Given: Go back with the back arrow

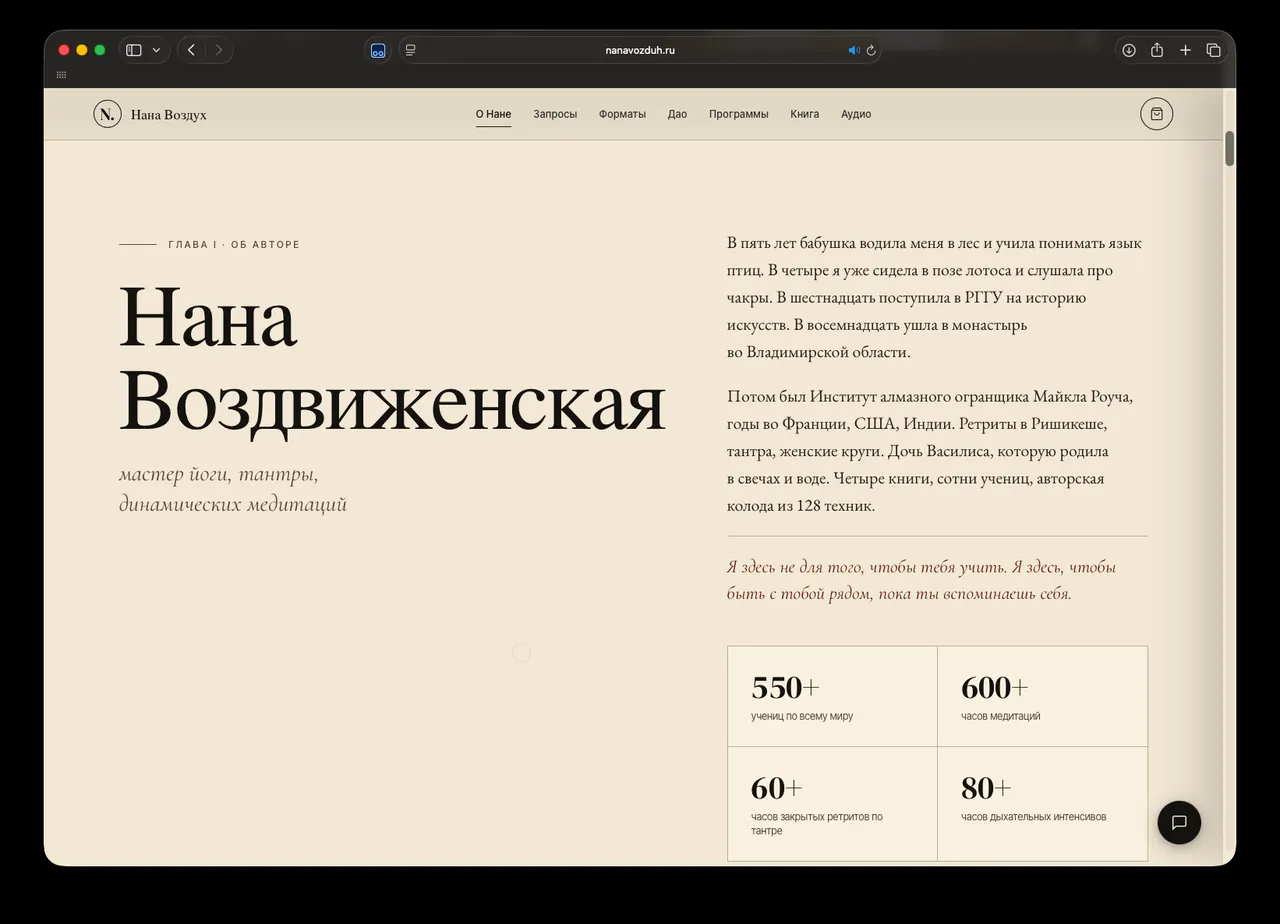Looking at the screenshot, I should (191, 50).
